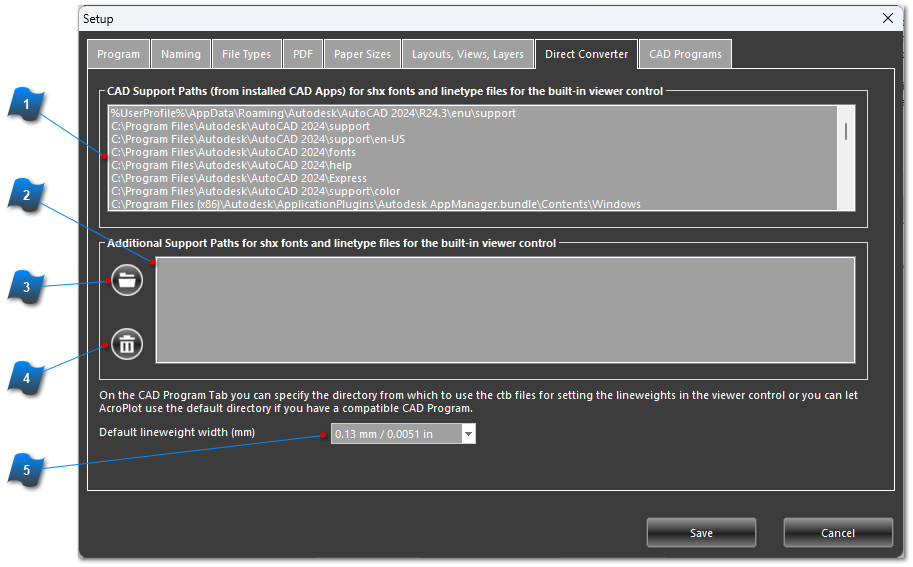Switch to the Naming tab
Screen dimensions: 913x567
[x=181, y=54]
